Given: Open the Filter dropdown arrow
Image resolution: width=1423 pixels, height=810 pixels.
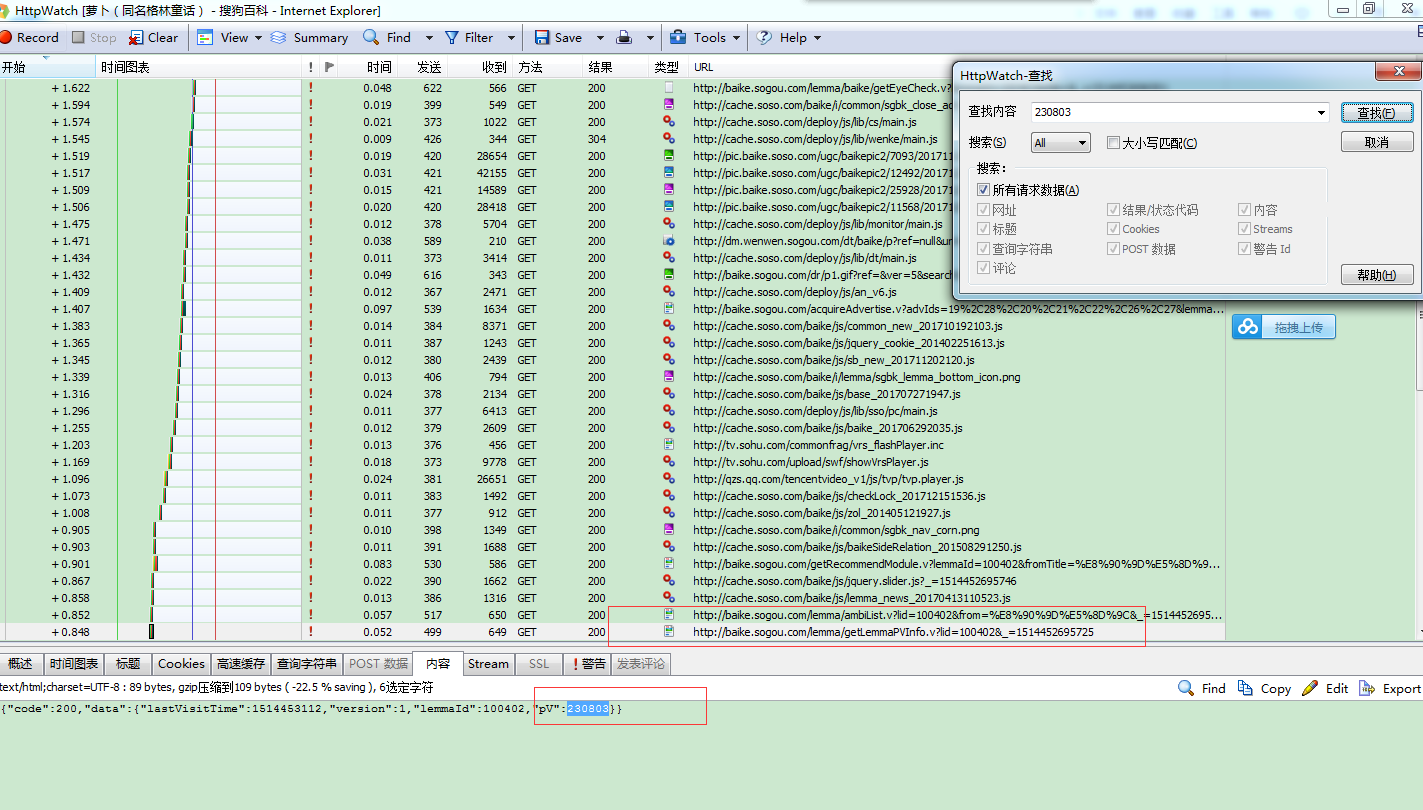Looking at the screenshot, I should [x=510, y=38].
